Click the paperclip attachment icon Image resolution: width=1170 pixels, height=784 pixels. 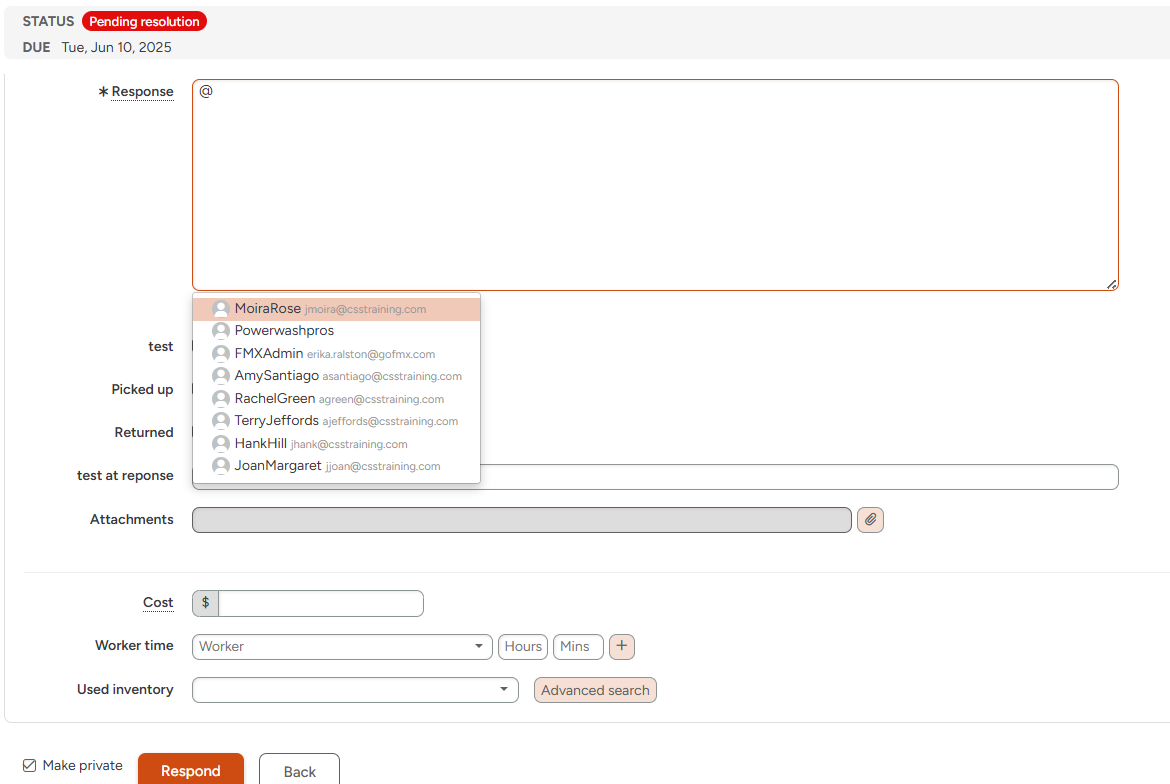pyautogui.click(x=870, y=520)
